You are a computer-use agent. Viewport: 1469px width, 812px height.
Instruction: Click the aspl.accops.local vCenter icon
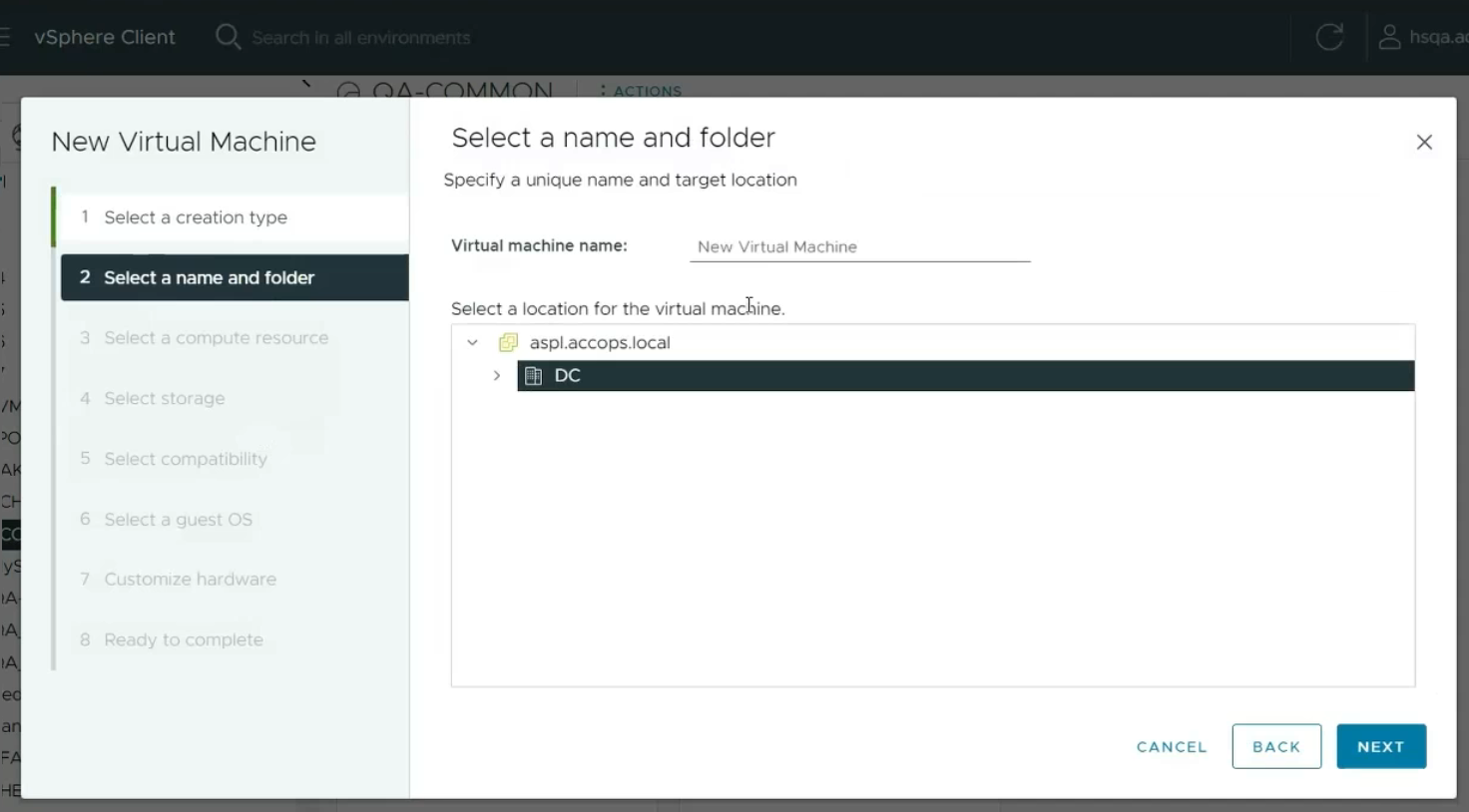click(508, 342)
